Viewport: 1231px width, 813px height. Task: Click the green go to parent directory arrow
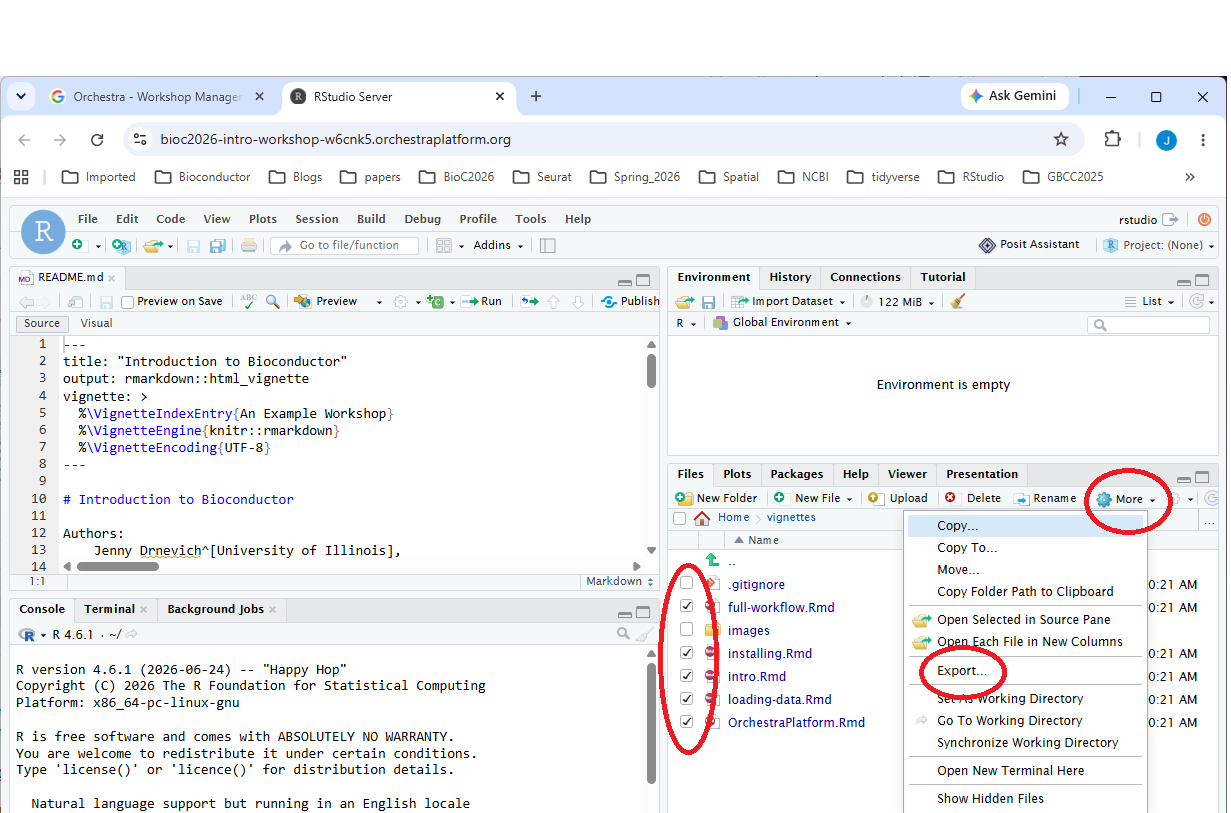[x=712, y=560]
